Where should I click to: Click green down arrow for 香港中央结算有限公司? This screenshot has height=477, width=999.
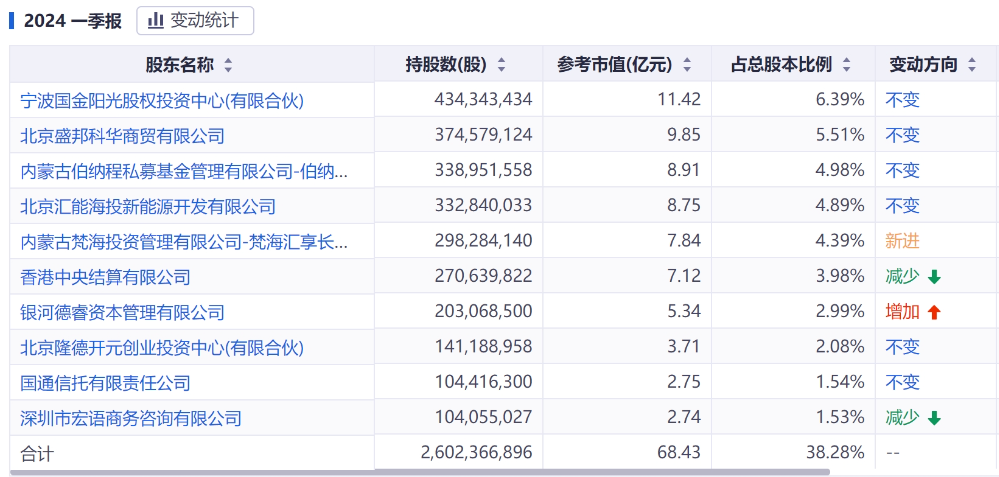point(934,277)
